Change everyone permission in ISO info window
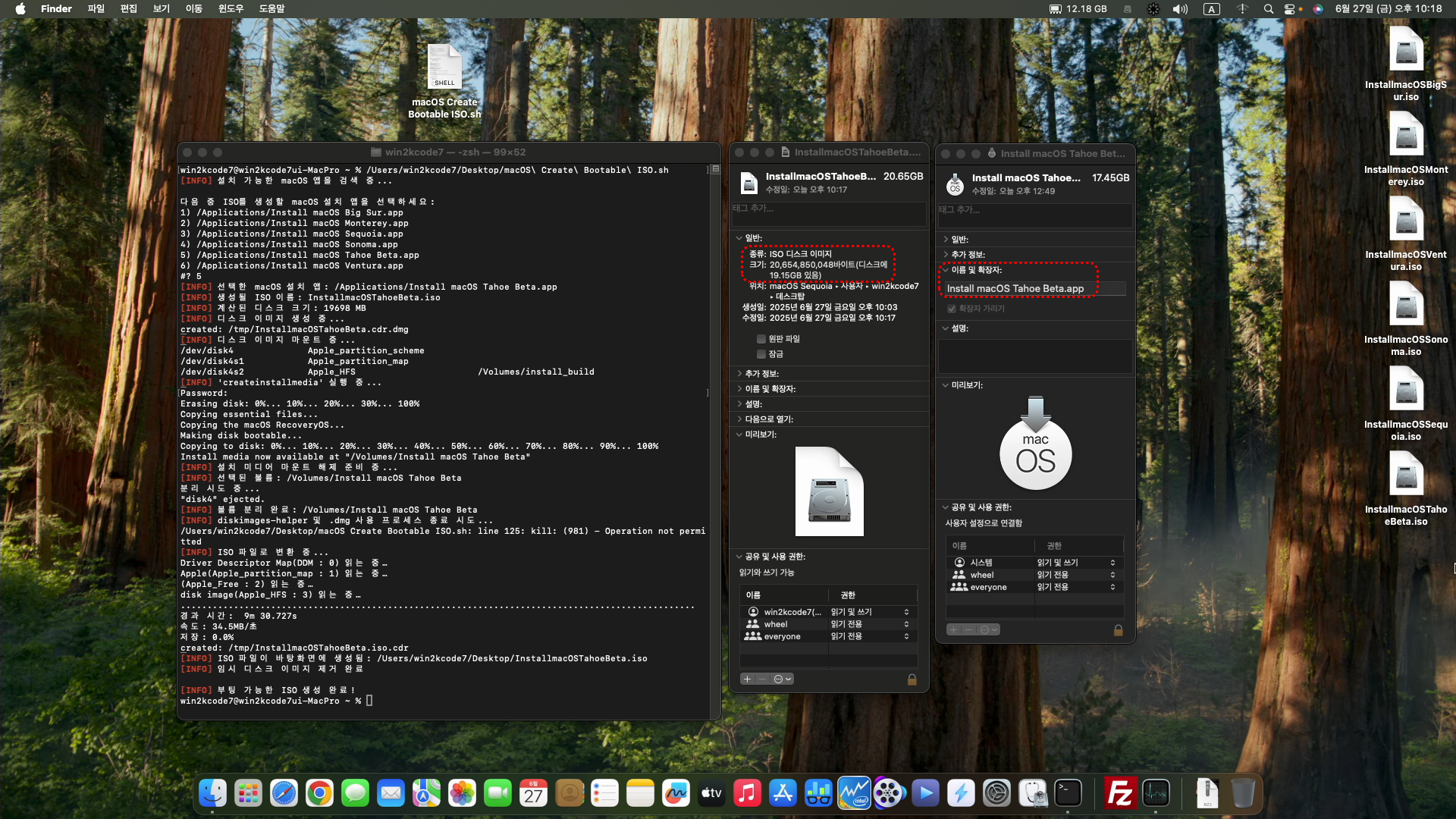 [x=870, y=636]
